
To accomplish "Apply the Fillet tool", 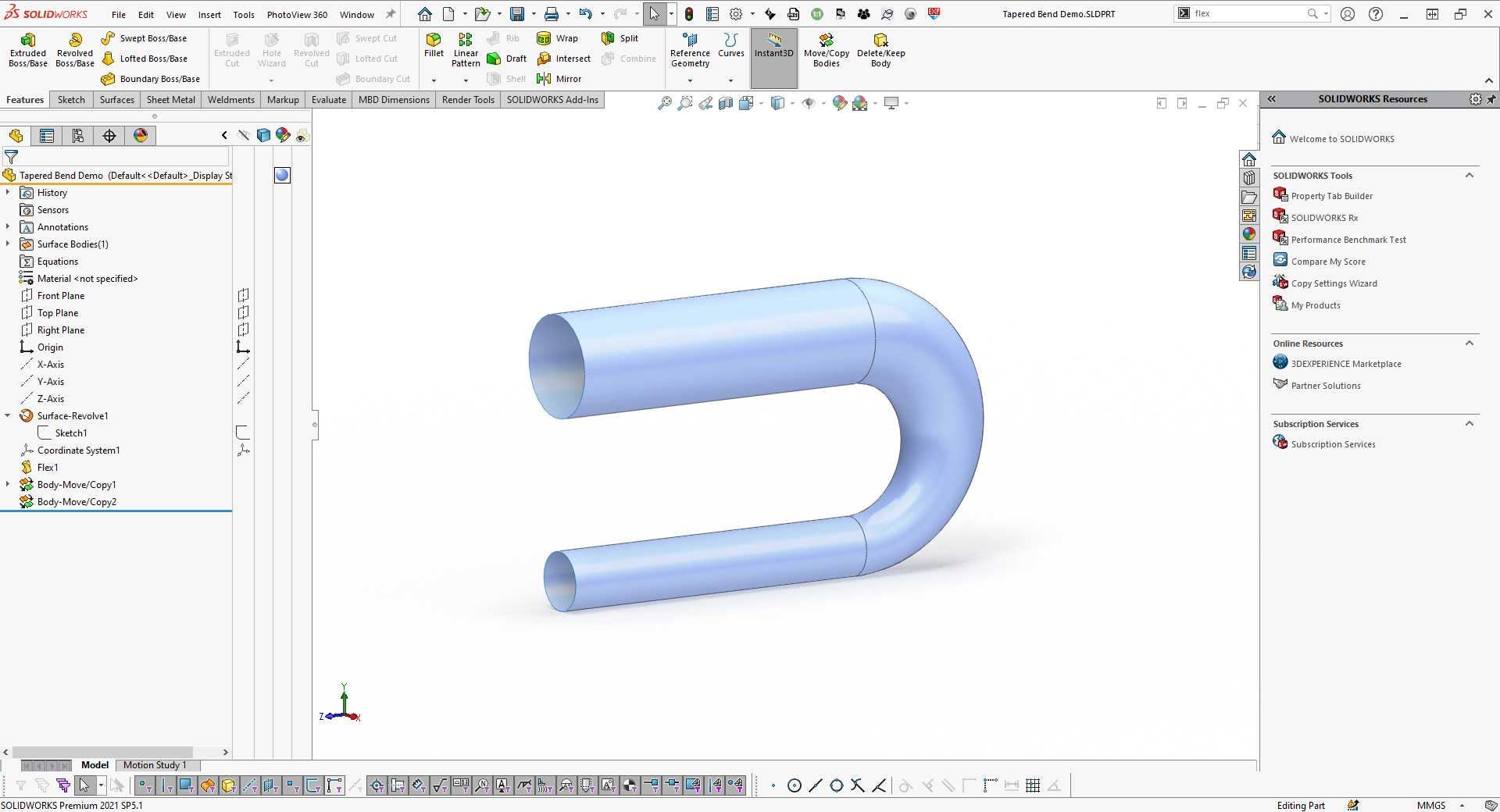I will click(x=434, y=45).
